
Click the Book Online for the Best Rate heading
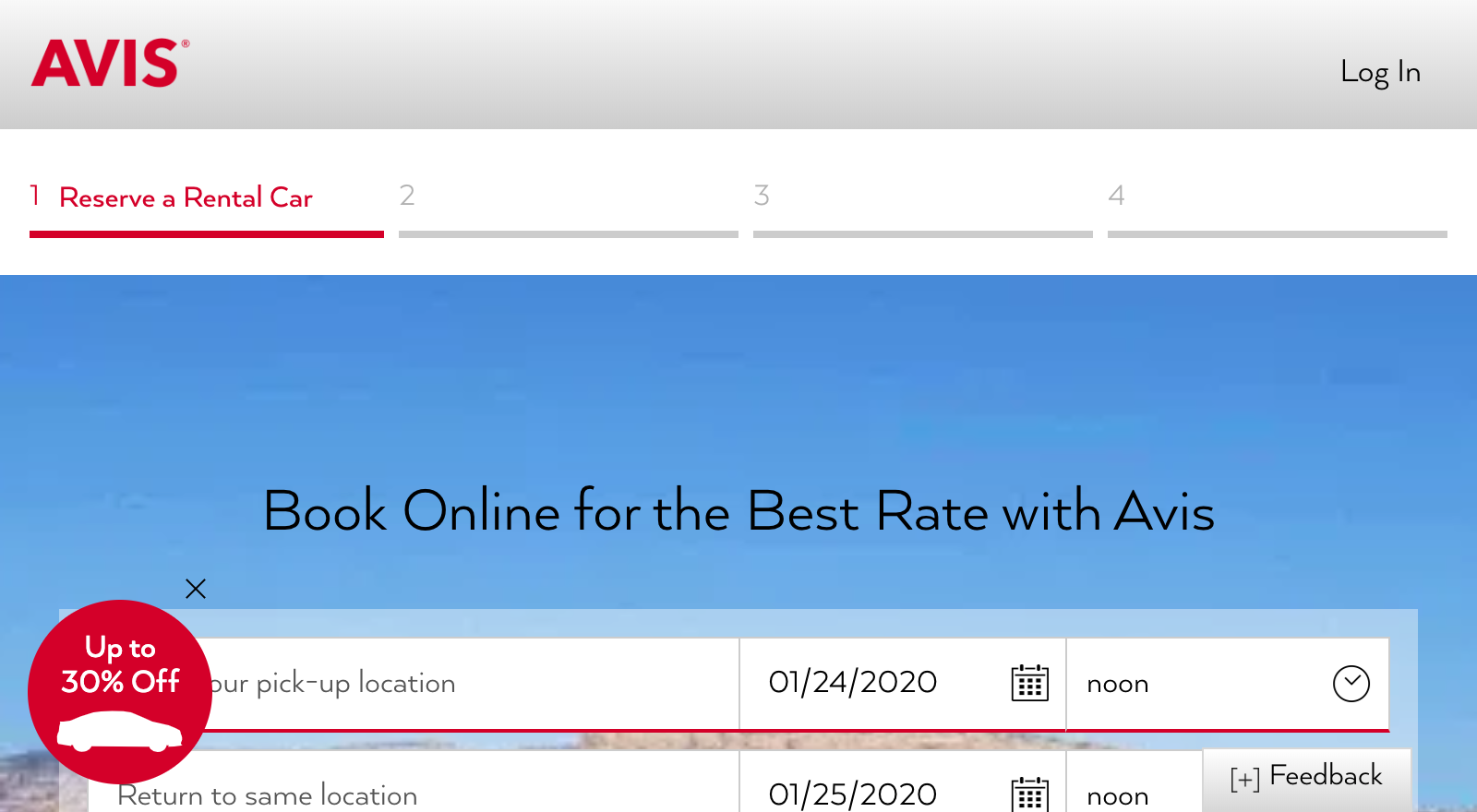(738, 511)
